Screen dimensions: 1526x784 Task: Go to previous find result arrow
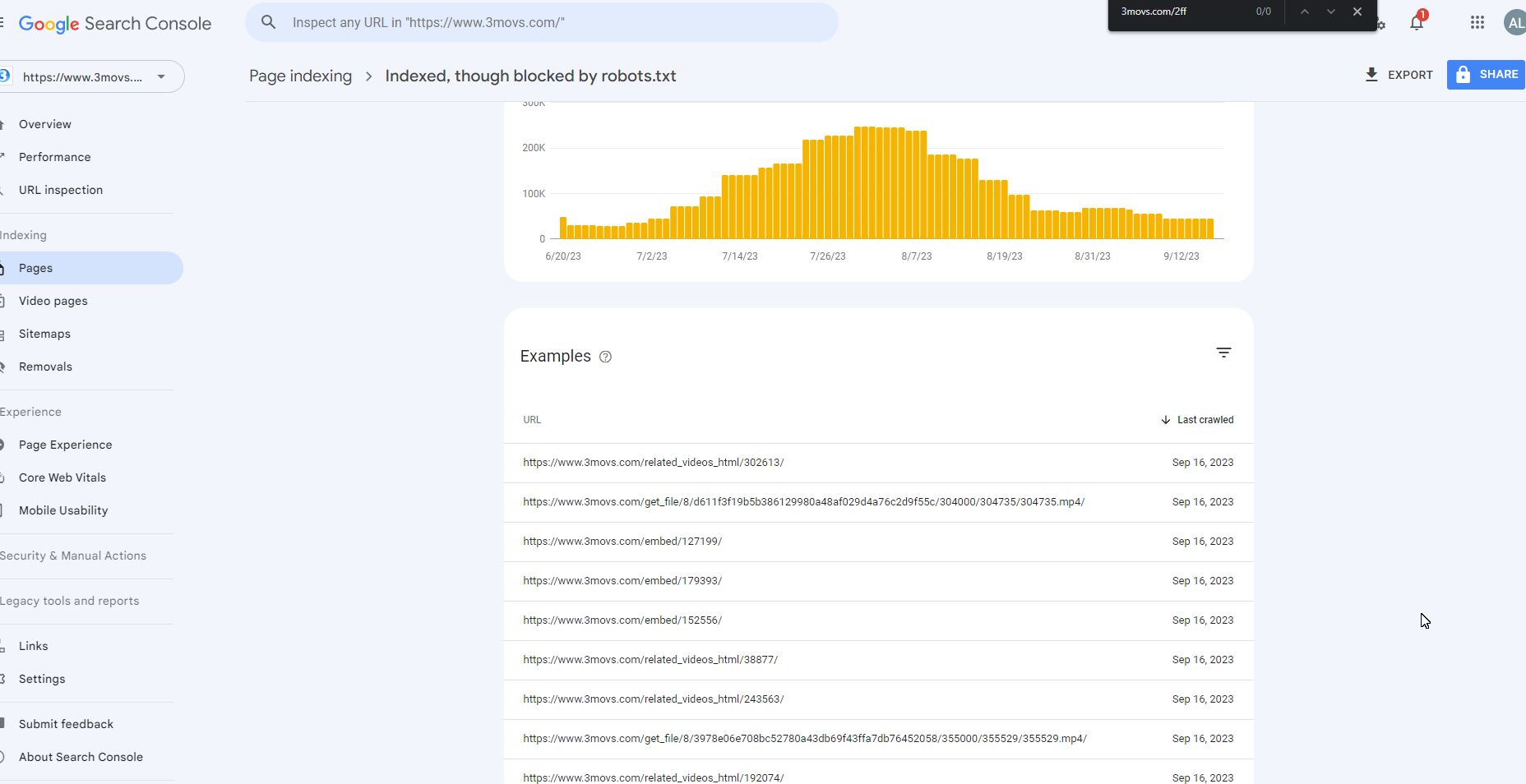tap(1304, 12)
